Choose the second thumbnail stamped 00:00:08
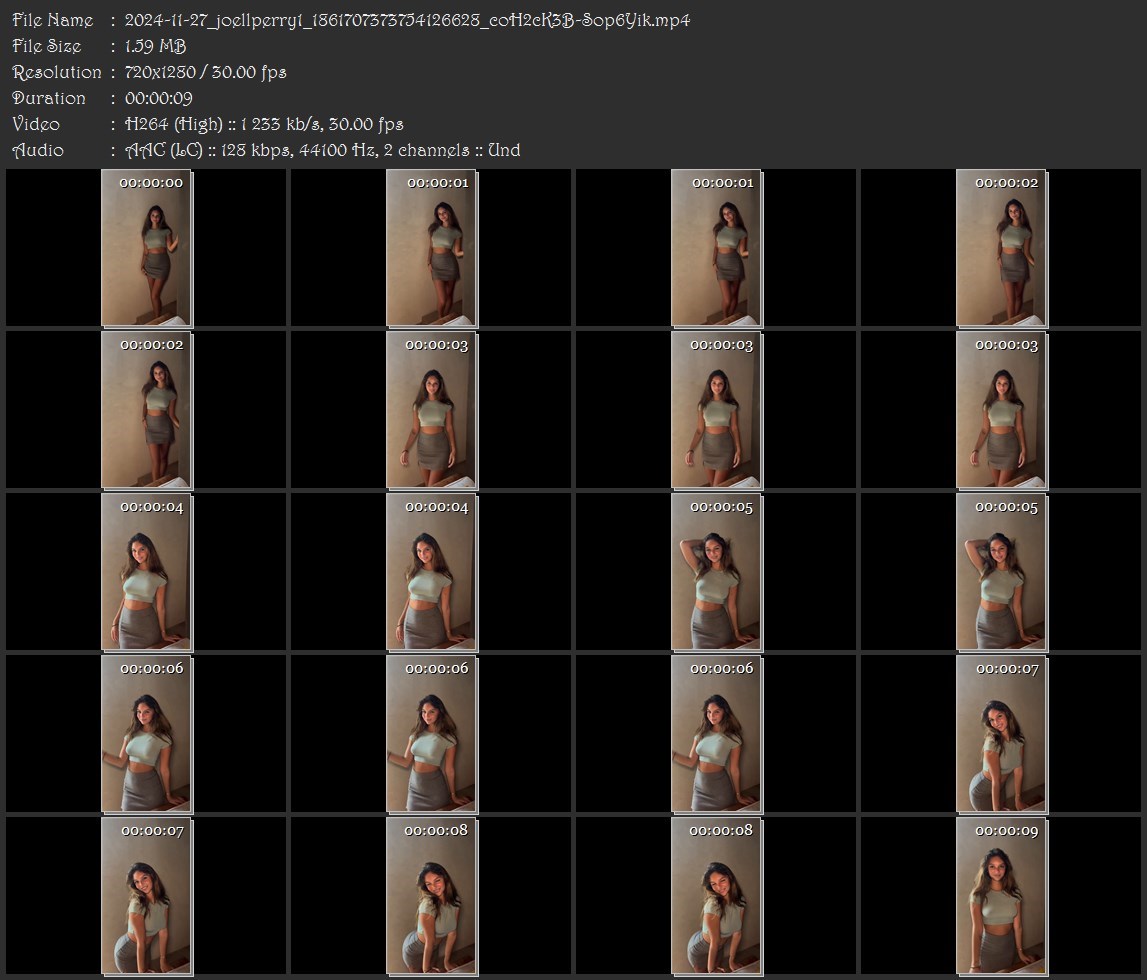The image size is (1147, 980). [x=716, y=896]
